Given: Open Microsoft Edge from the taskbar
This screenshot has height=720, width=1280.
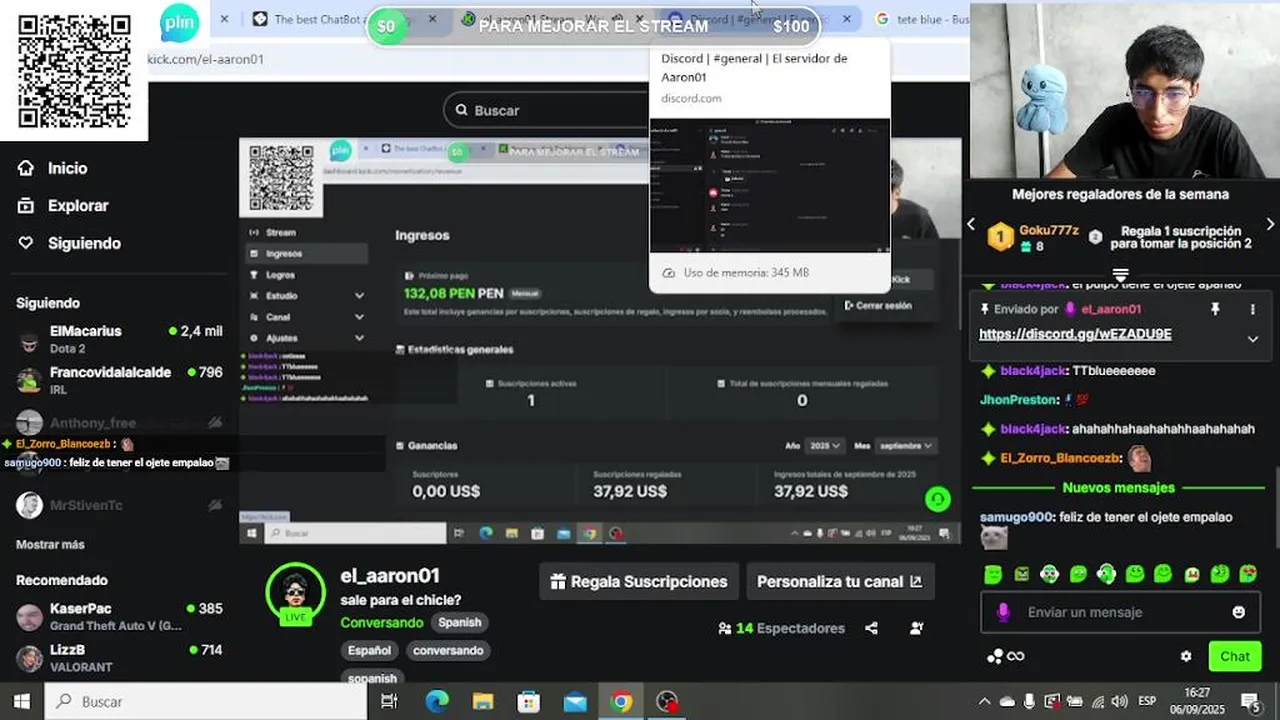Looking at the screenshot, I should (x=437, y=701).
